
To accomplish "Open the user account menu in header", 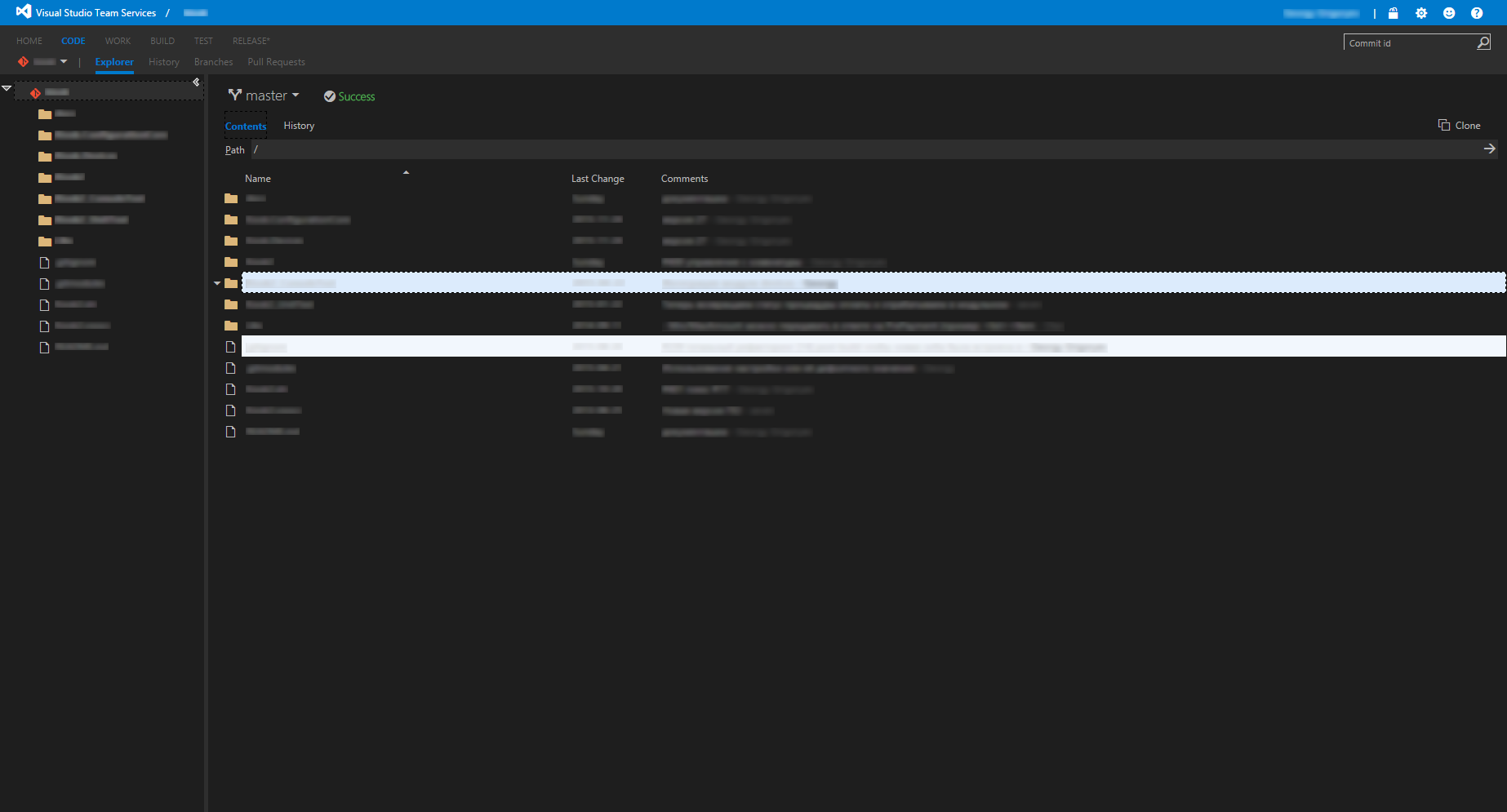I will pos(1321,13).
